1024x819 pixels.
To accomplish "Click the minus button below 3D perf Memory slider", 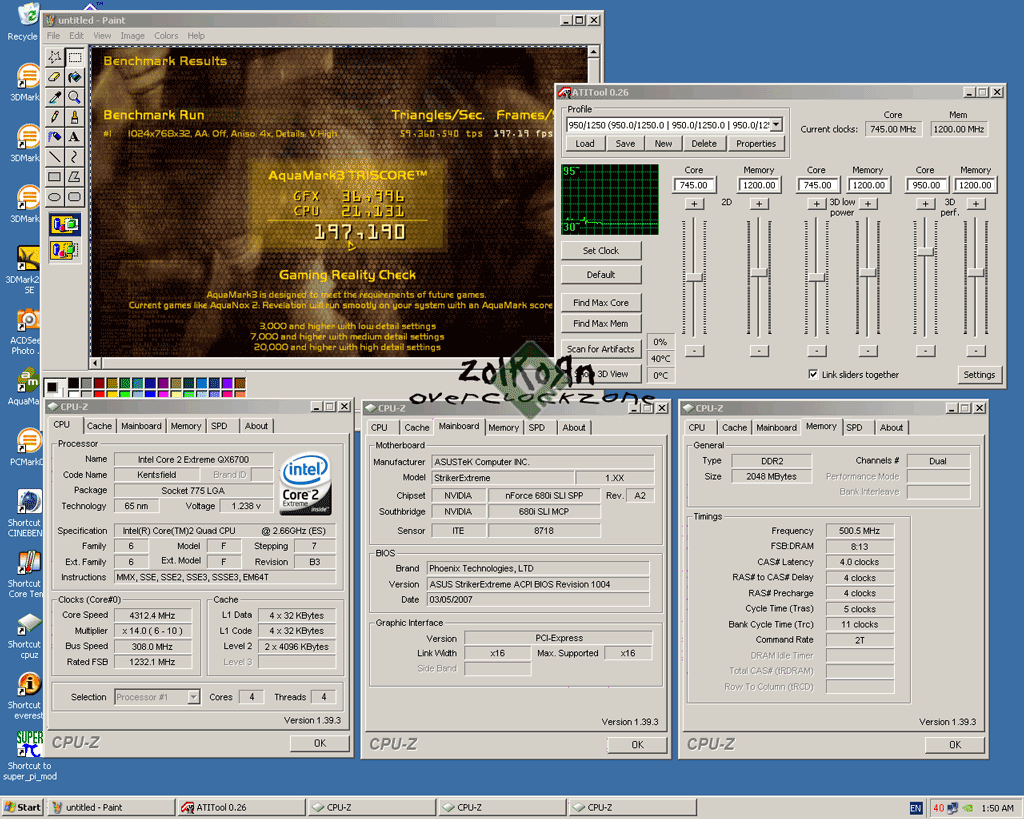I will click(x=976, y=351).
